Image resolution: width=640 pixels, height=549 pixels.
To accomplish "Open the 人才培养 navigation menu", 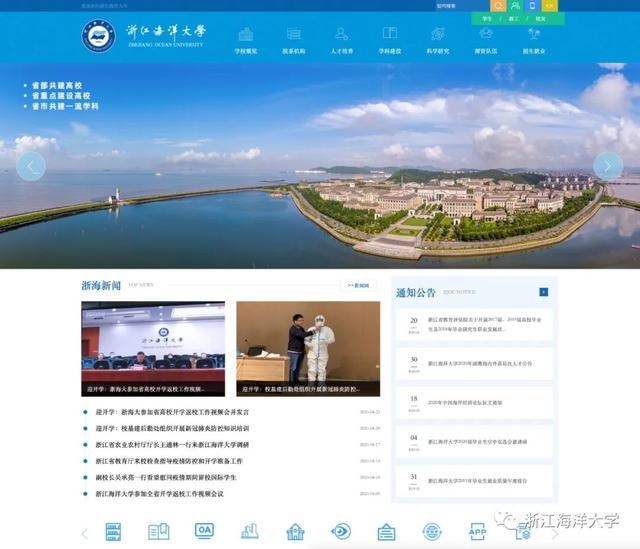I will (x=342, y=41).
